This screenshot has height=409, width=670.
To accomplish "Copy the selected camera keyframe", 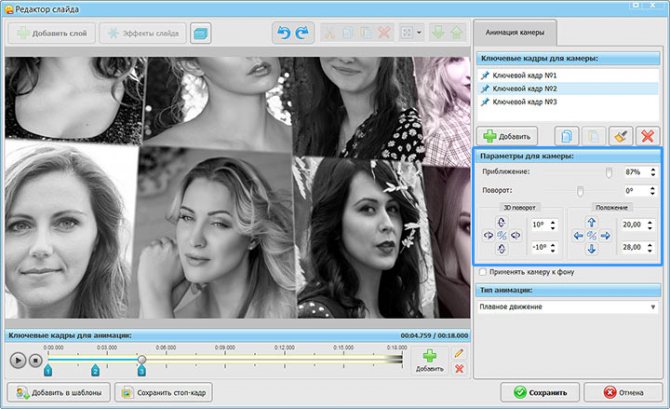I will [x=565, y=135].
